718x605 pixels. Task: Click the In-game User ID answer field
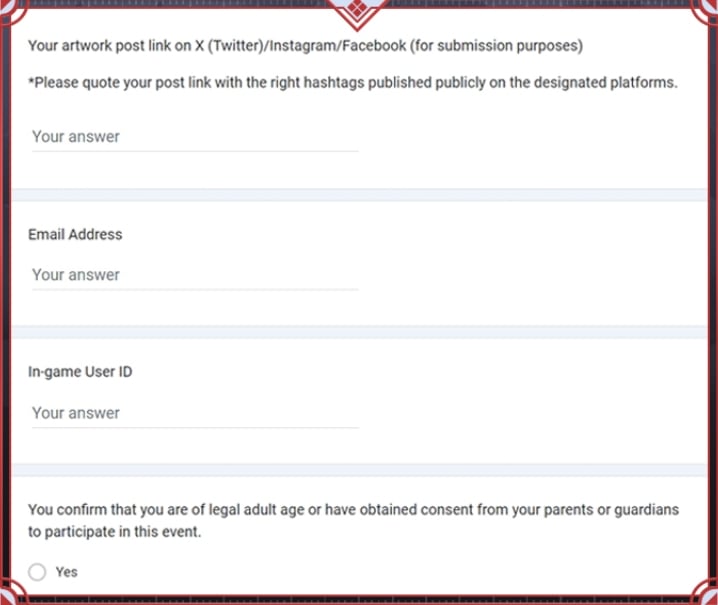coord(194,413)
